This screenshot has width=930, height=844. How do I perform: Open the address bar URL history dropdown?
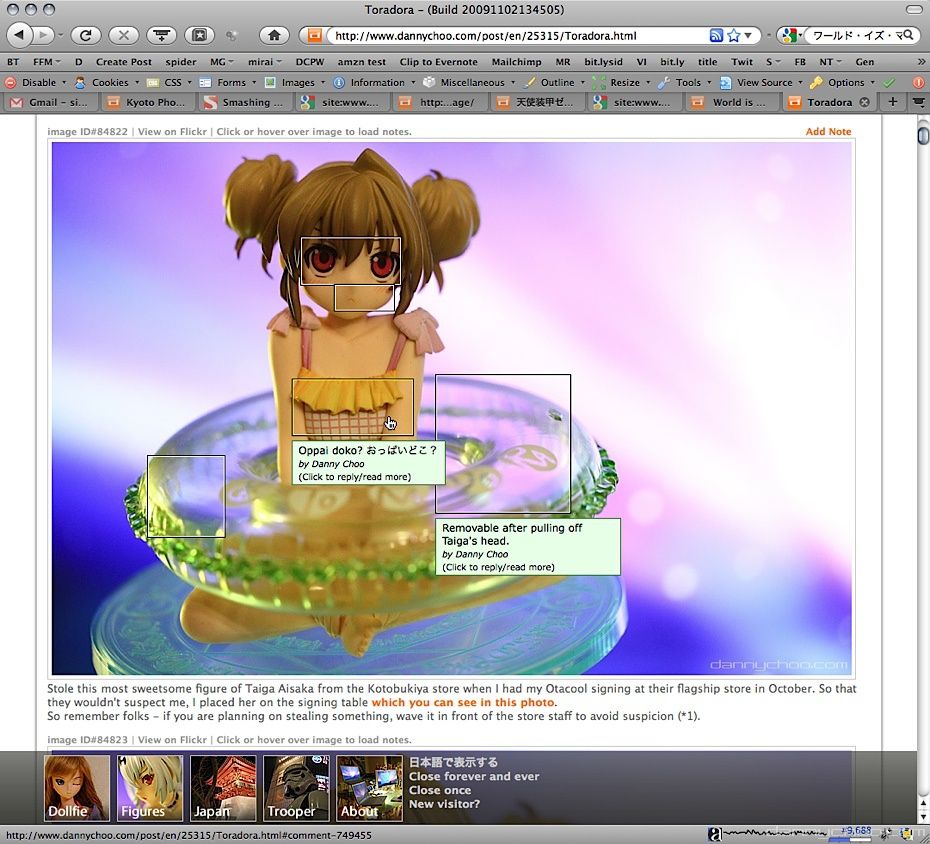[x=748, y=36]
